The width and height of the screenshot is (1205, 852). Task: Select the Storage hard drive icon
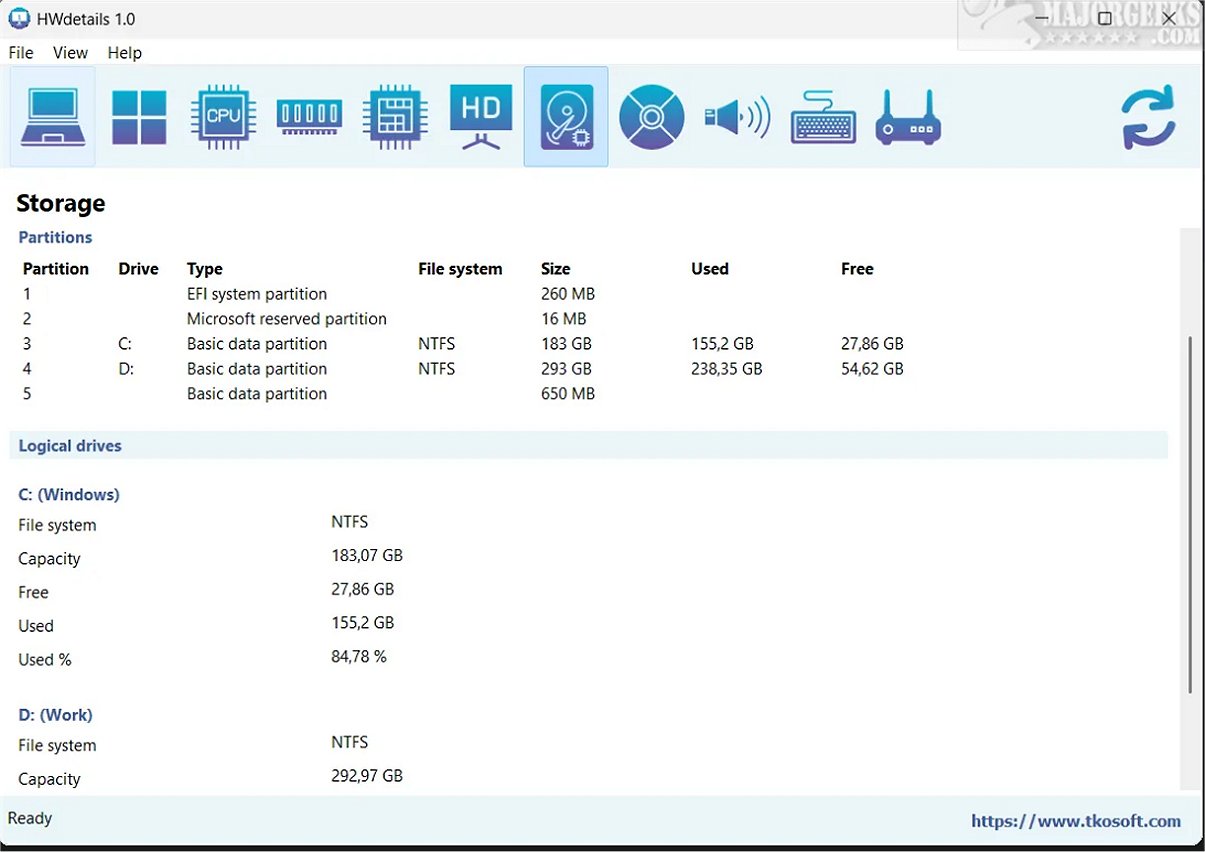566,117
